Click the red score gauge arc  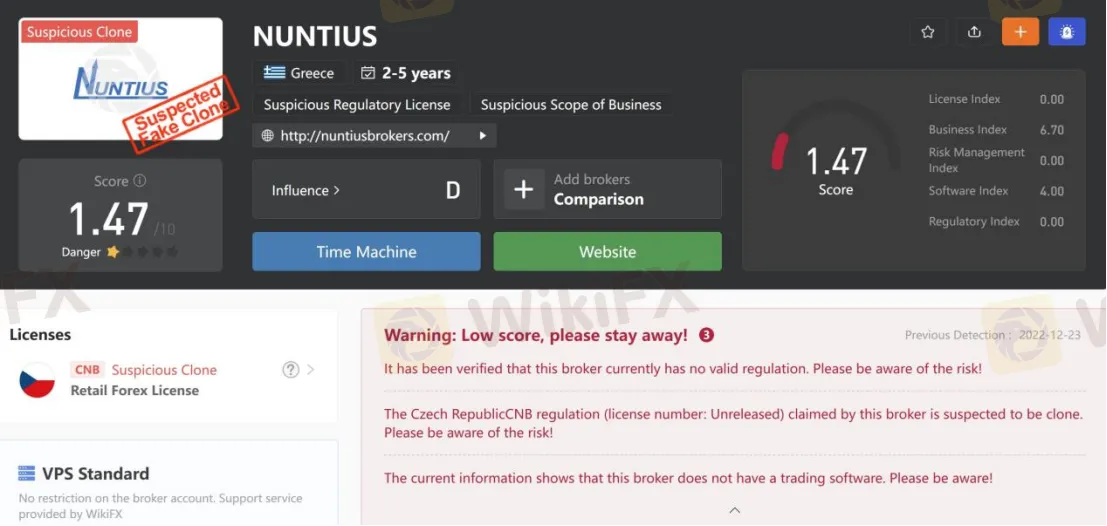(x=777, y=153)
